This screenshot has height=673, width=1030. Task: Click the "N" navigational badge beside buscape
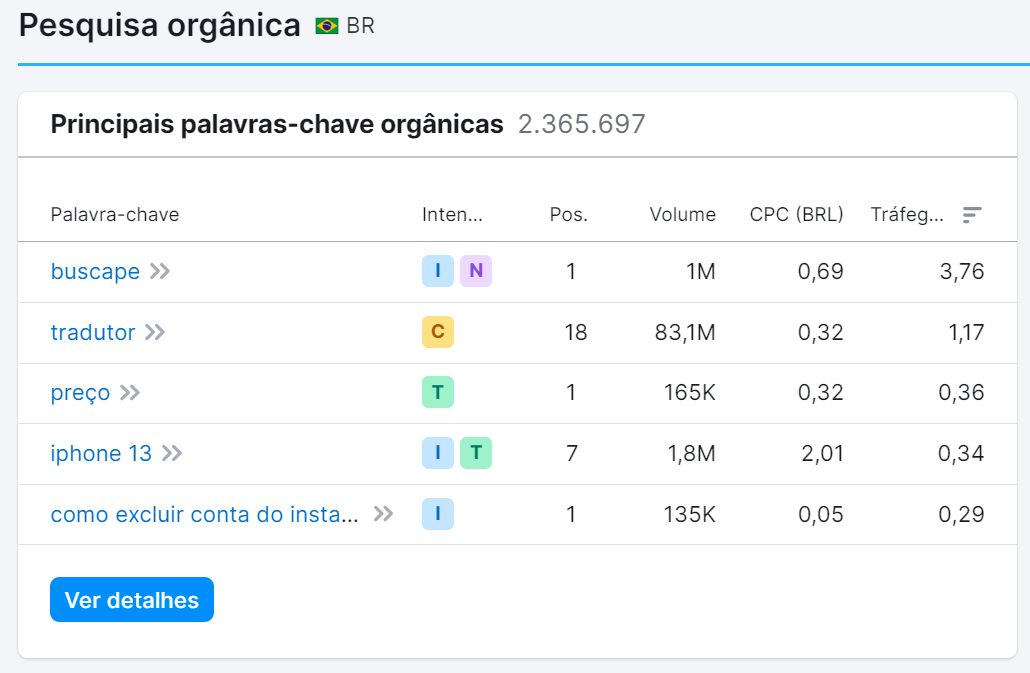[477, 271]
